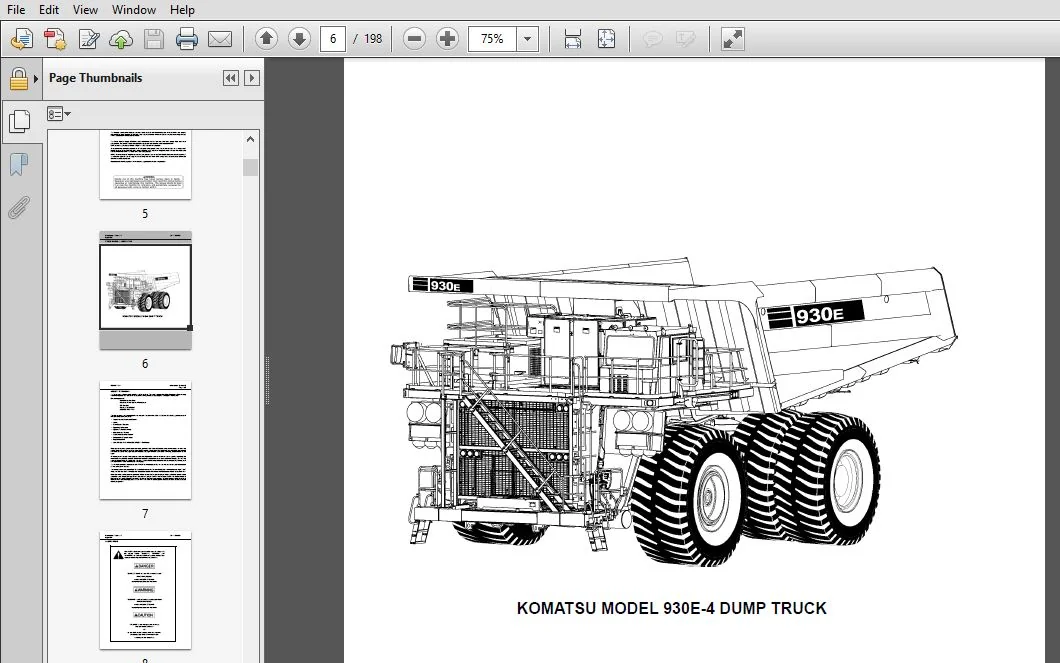Open the zoom level dropdown arrow

527,39
